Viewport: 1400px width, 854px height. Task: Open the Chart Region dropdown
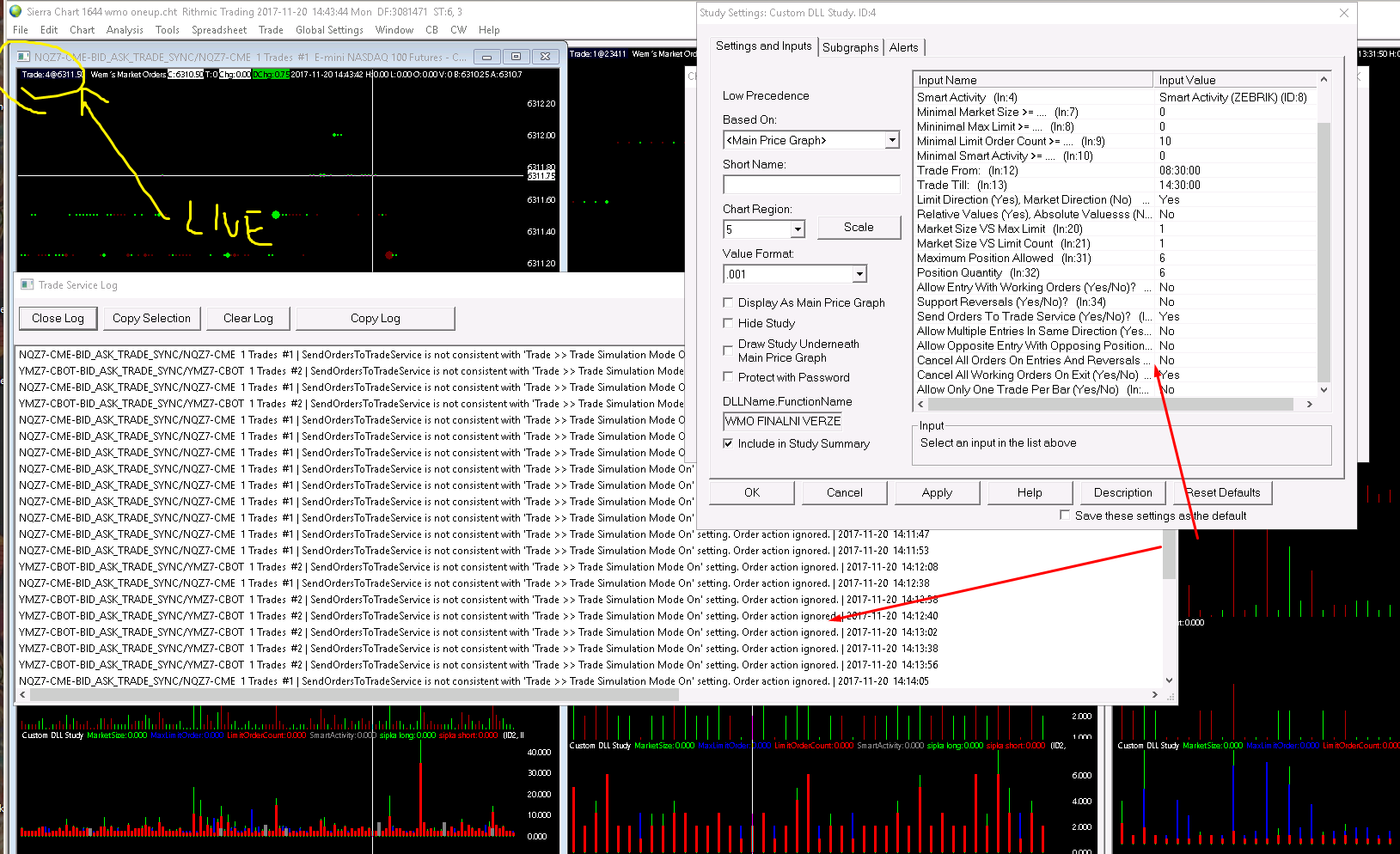click(x=798, y=229)
